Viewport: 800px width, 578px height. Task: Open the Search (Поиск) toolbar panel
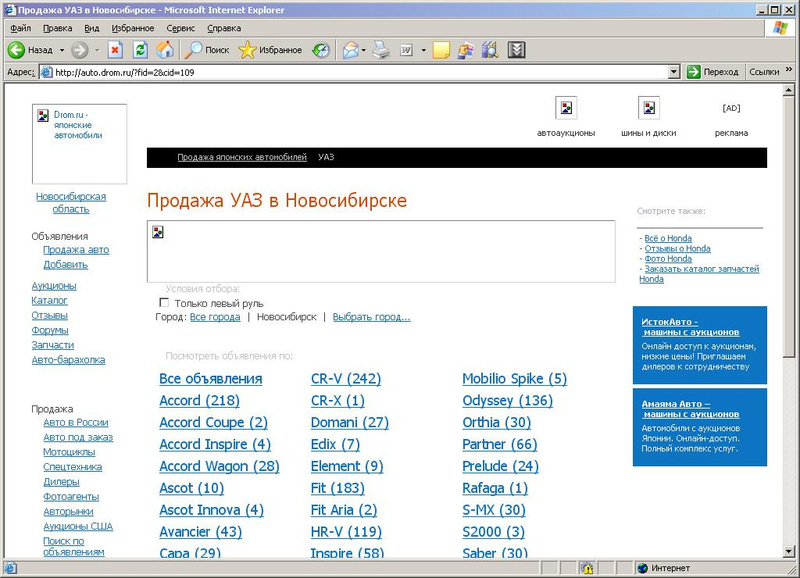click(207, 49)
